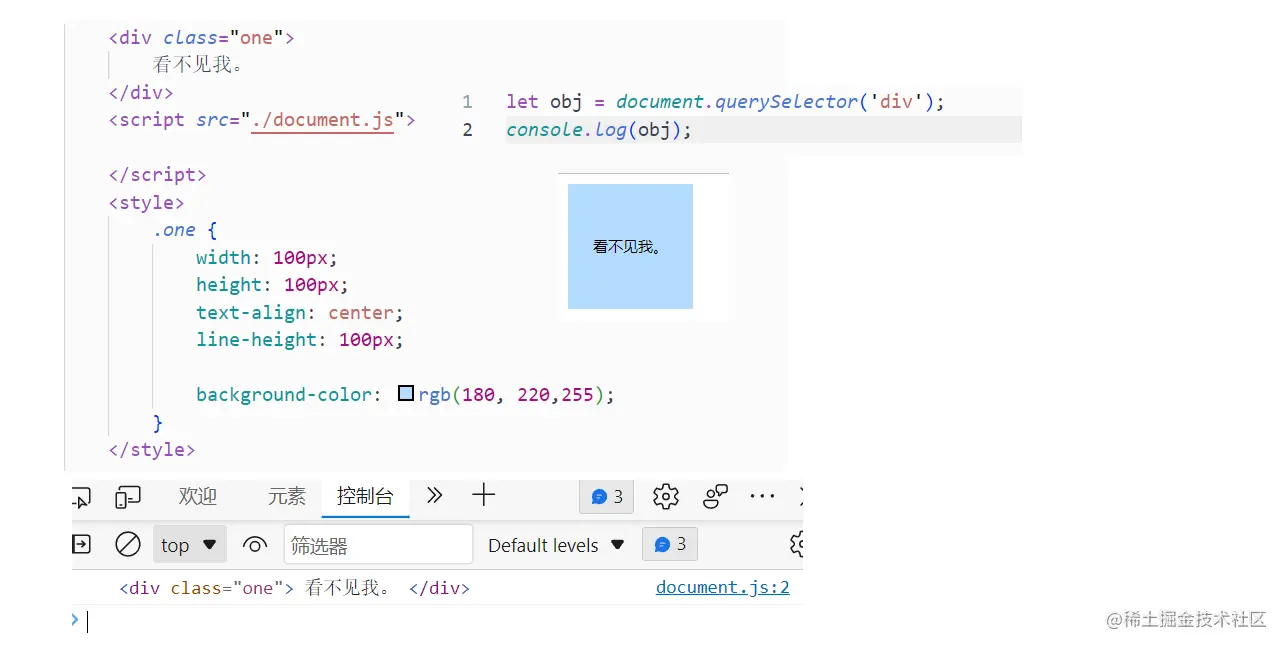Open the ./document.js link in script tag

pos(323,120)
